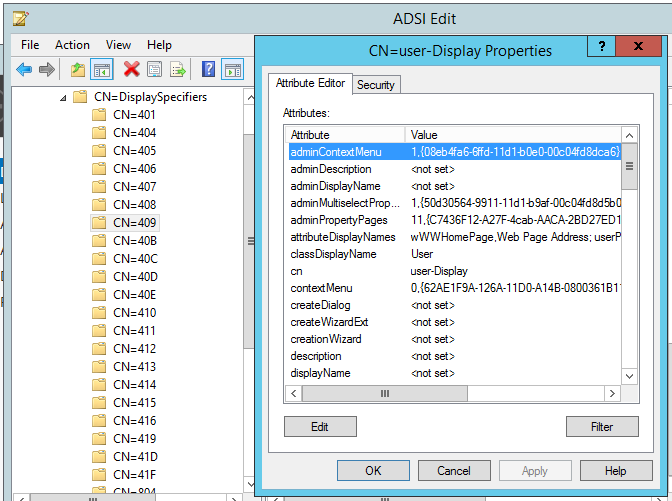
Task: Select the createWizardExt attribute row
Action: pos(455,322)
